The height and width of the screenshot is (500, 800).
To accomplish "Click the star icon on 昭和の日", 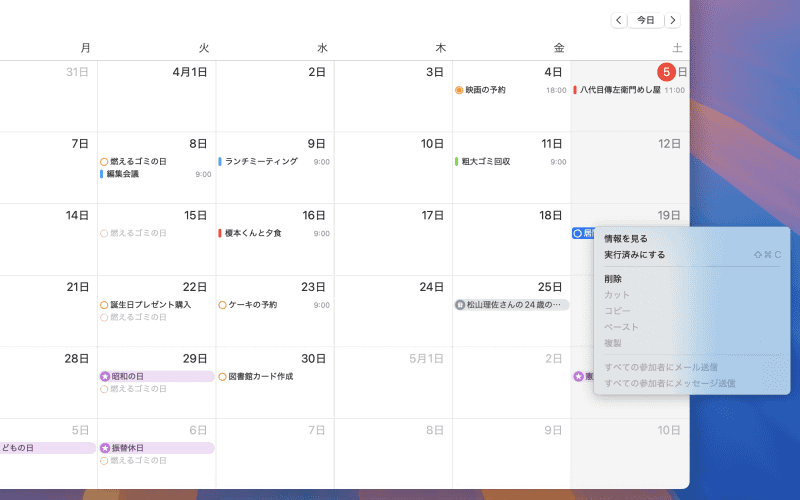I will (105, 377).
